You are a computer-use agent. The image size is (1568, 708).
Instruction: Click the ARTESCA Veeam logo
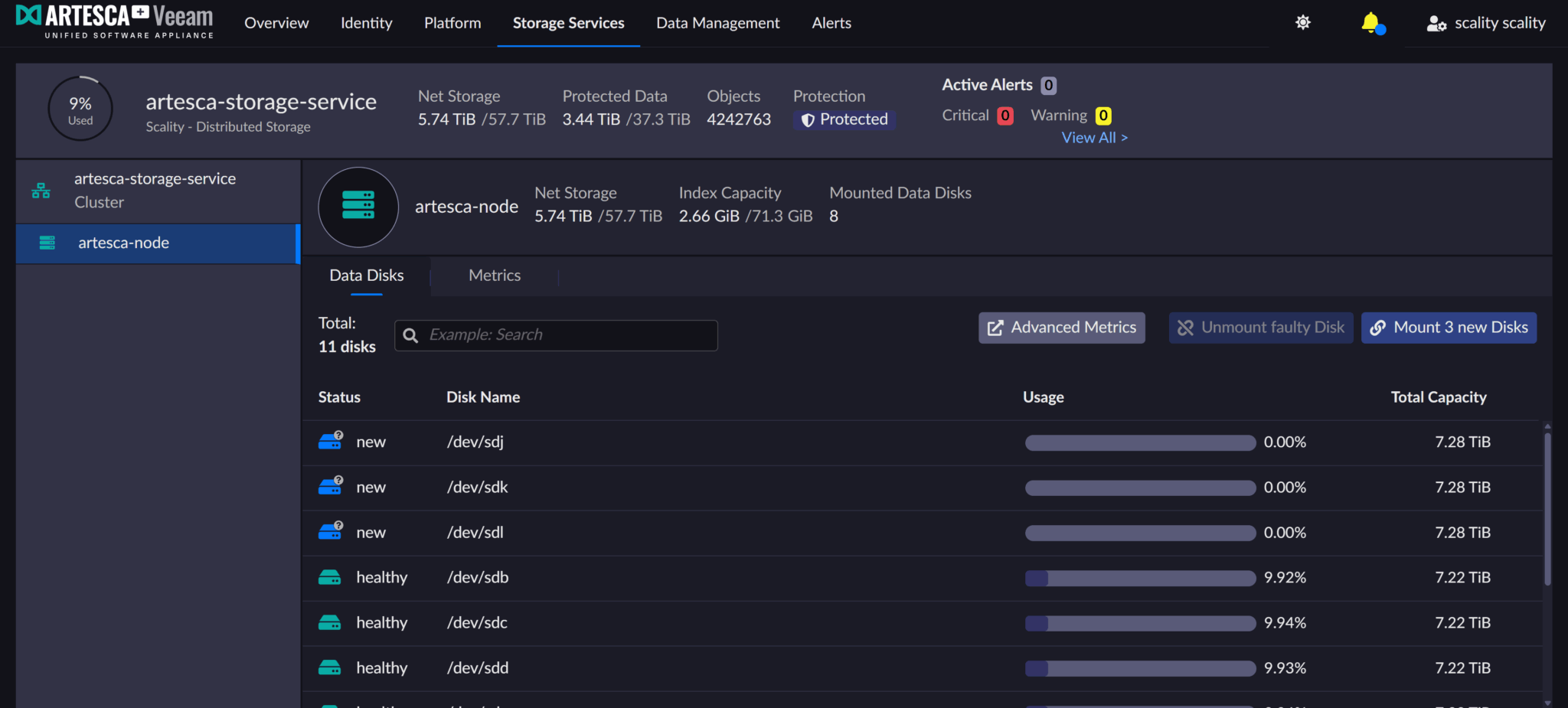point(115,22)
